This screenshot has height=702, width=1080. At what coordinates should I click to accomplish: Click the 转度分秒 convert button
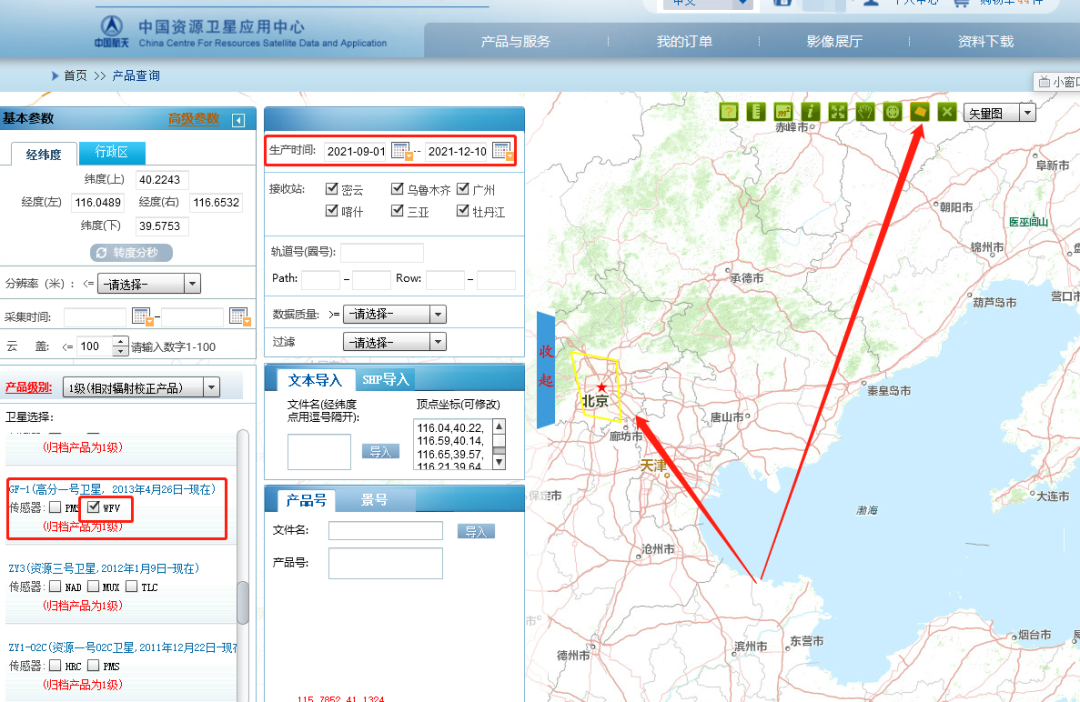(131, 253)
